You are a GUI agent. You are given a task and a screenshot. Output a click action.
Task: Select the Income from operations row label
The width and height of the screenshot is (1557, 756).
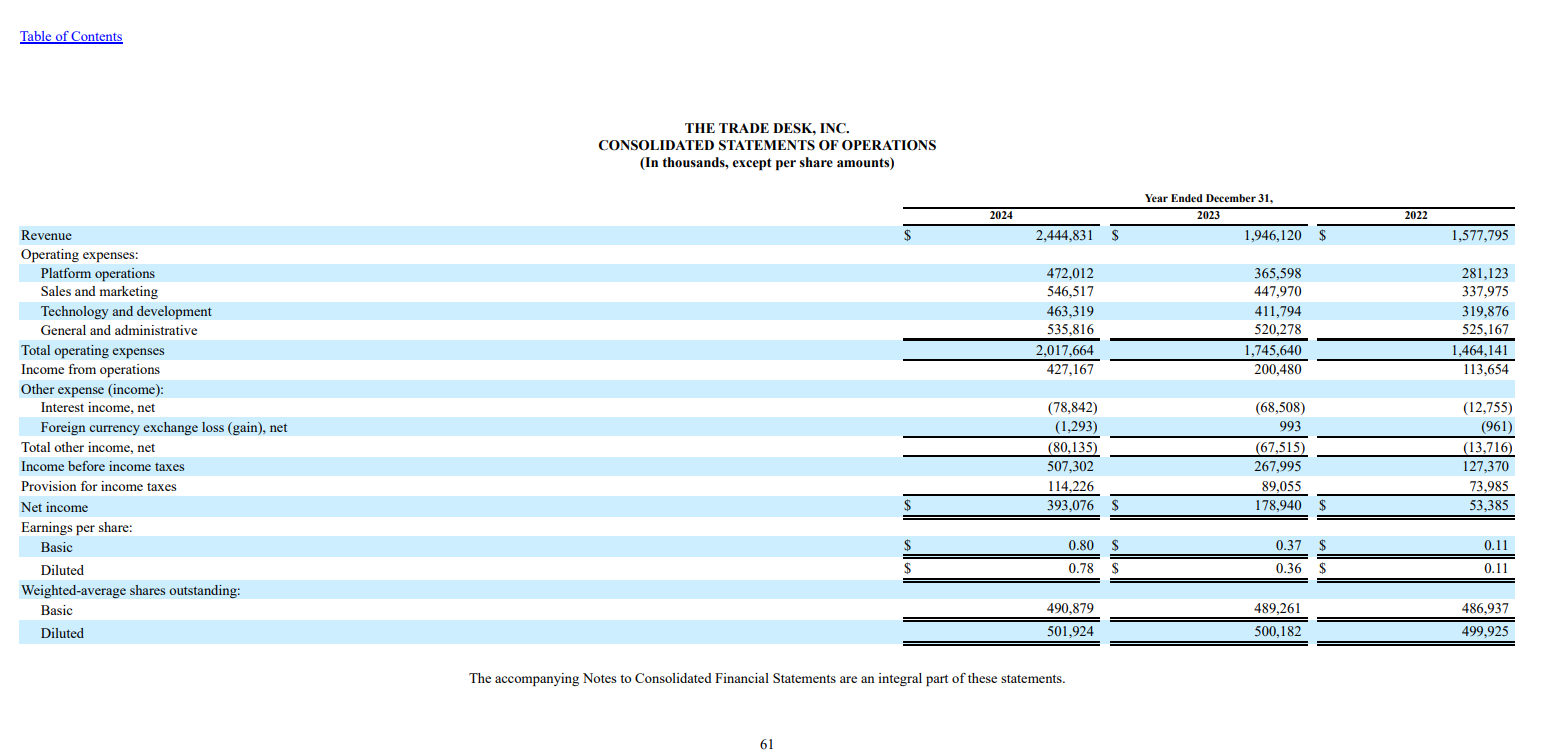[90, 370]
